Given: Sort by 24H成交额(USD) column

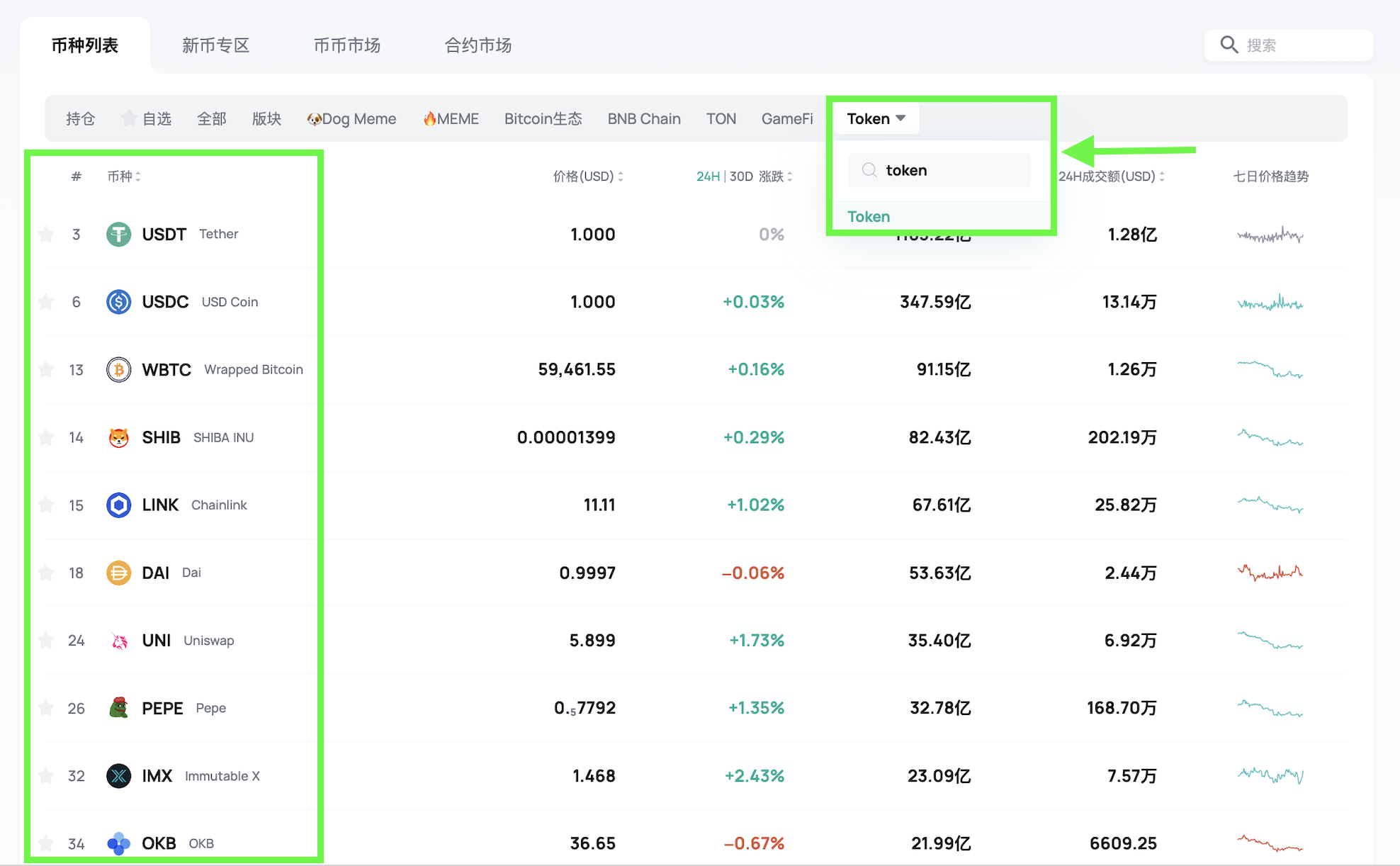Looking at the screenshot, I should 1112,176.
